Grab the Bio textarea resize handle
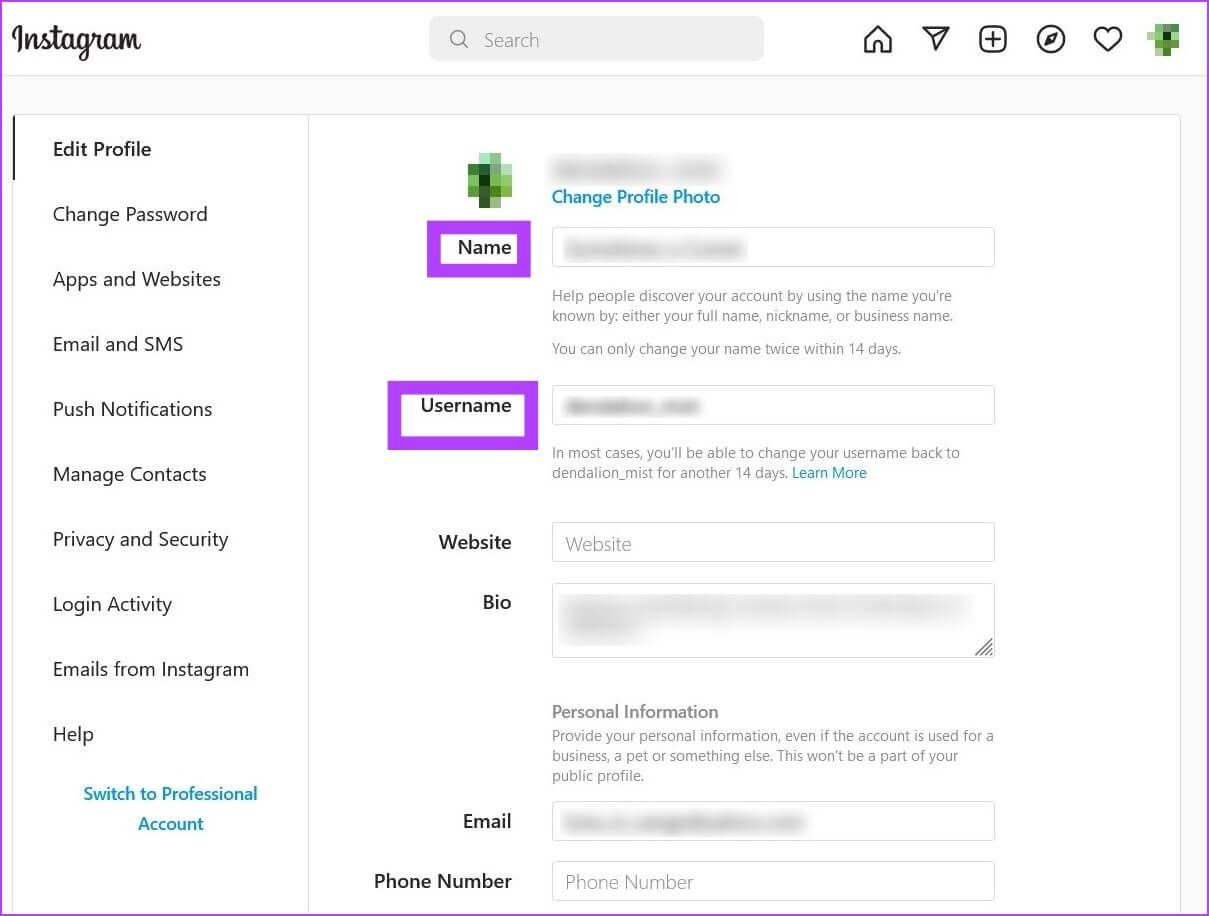 (x=984, y=647)
